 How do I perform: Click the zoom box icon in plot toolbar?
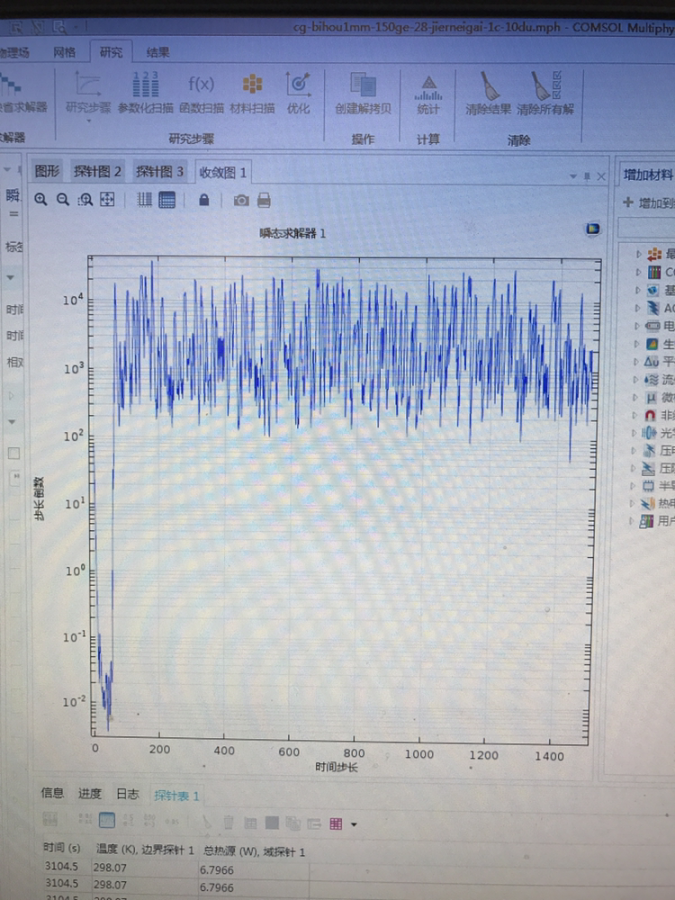pyautogui.click(x=85, y=200)
